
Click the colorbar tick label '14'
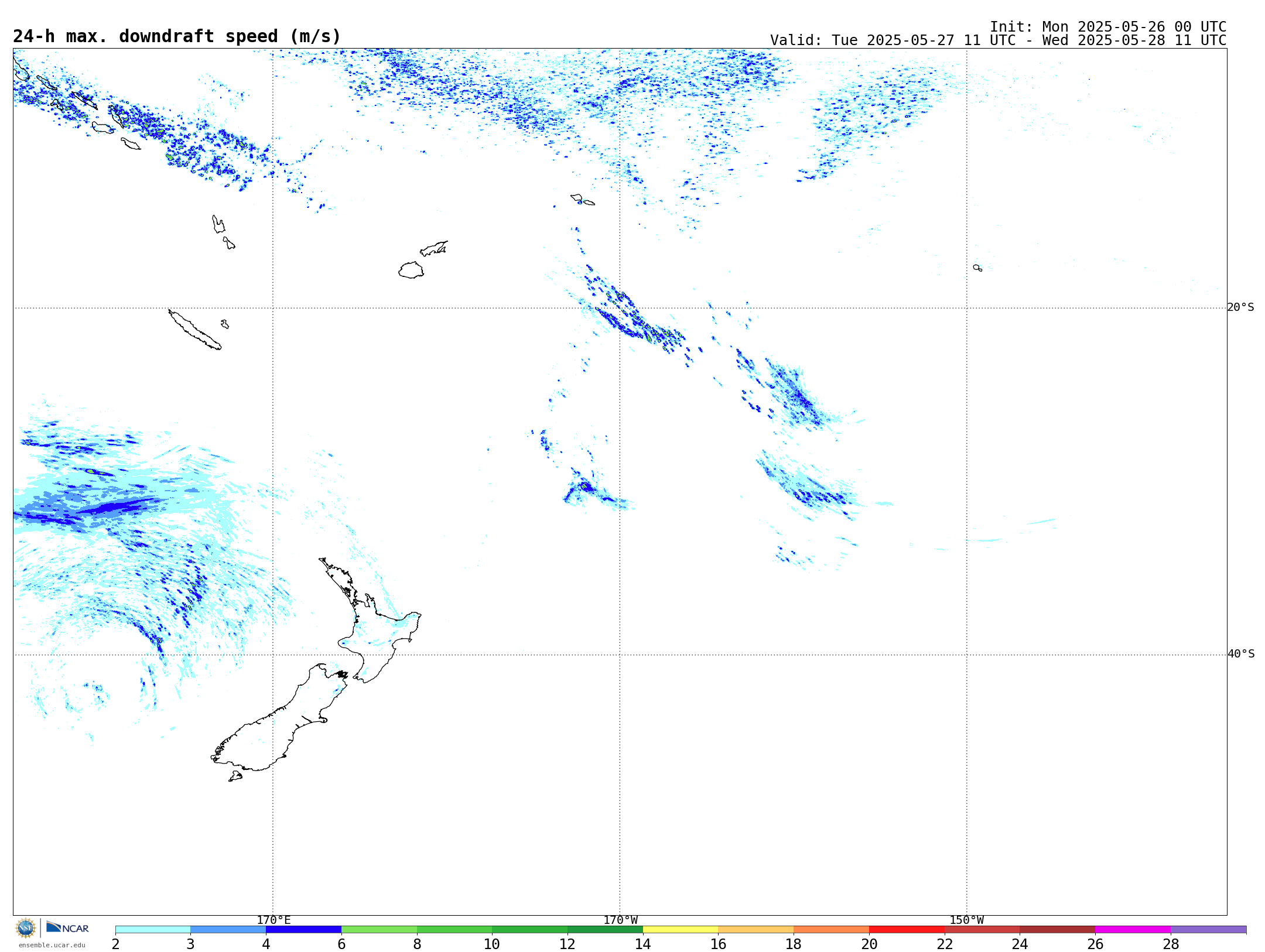click(642, 944)
